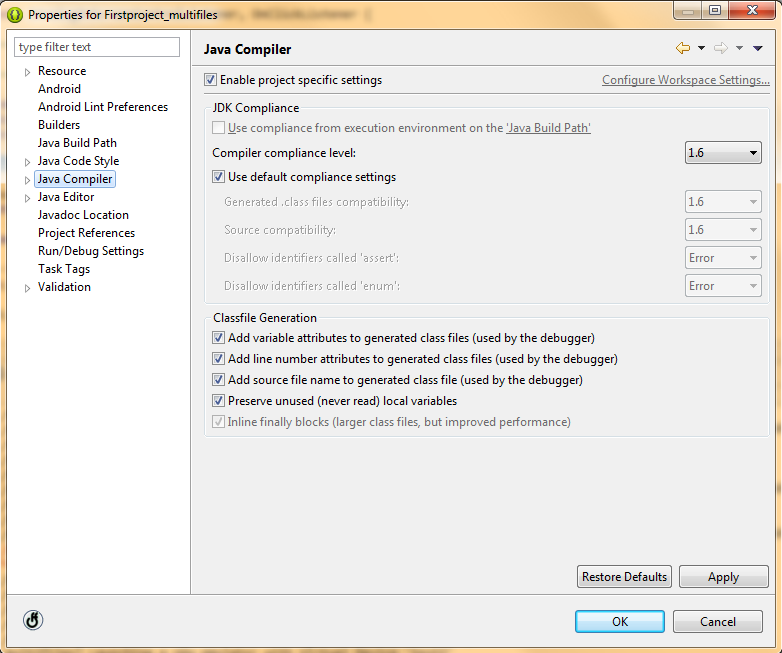
Task: Open Generated .class files compatibility dropdown
Action: 723,202
